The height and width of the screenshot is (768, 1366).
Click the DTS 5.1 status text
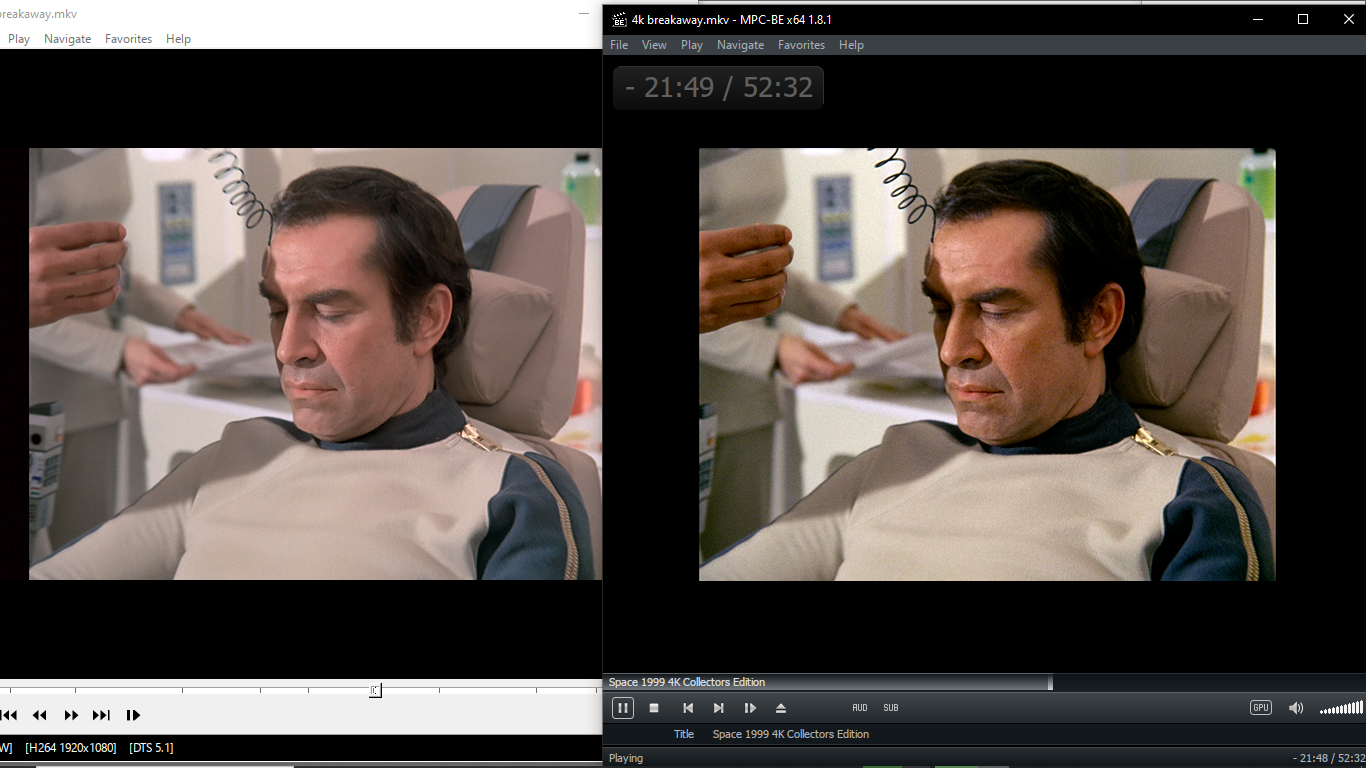151,748
